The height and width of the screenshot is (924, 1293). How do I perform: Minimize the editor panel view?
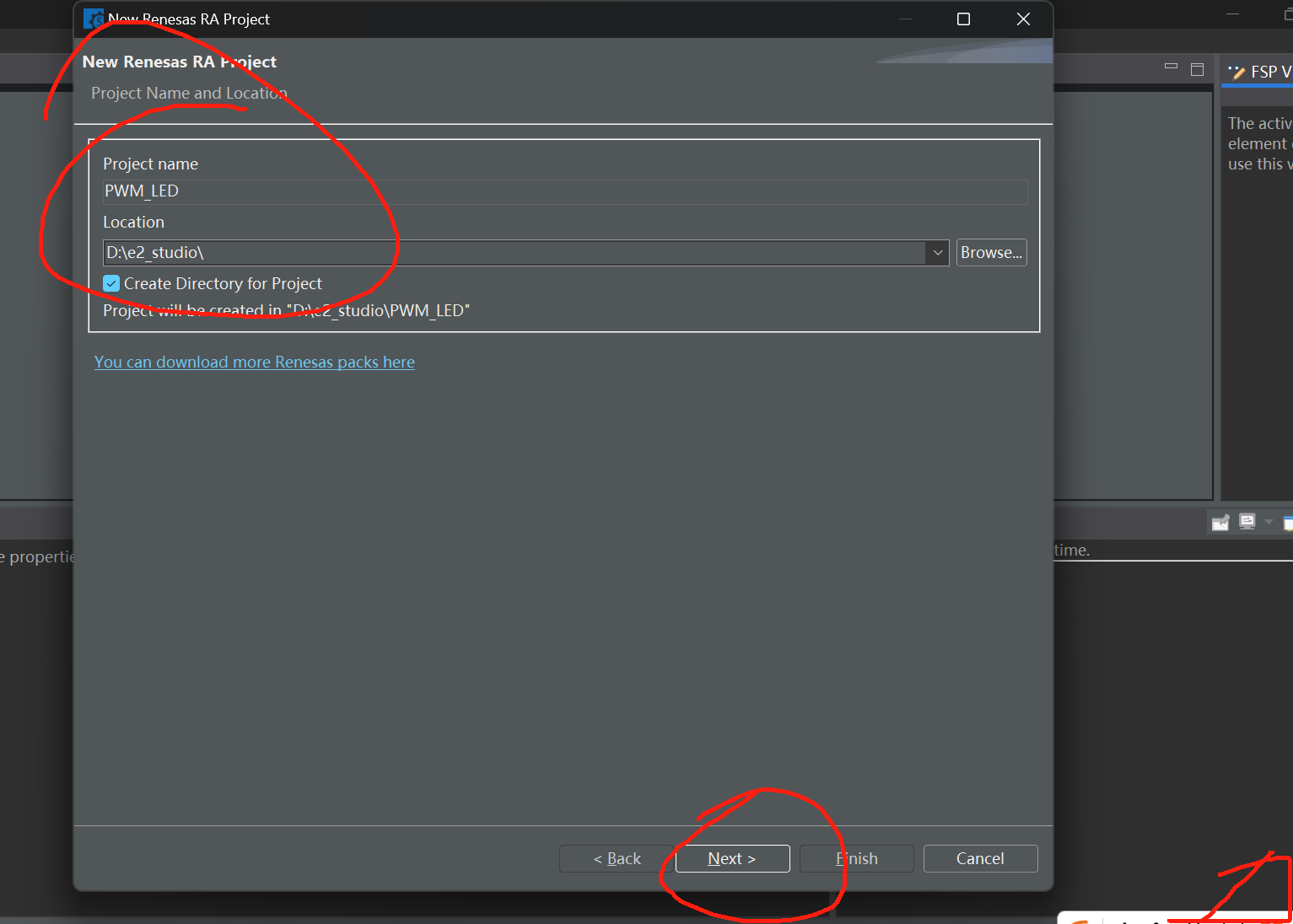pos(1171,66)
